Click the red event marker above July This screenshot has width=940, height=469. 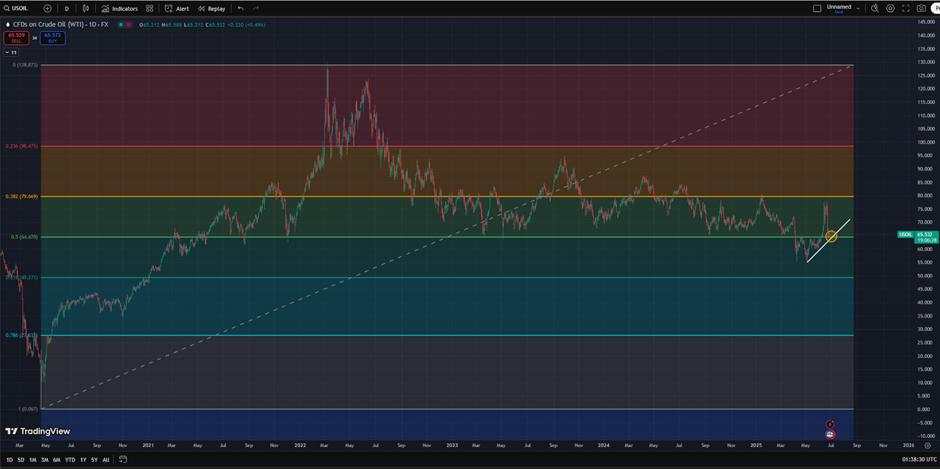830,424
